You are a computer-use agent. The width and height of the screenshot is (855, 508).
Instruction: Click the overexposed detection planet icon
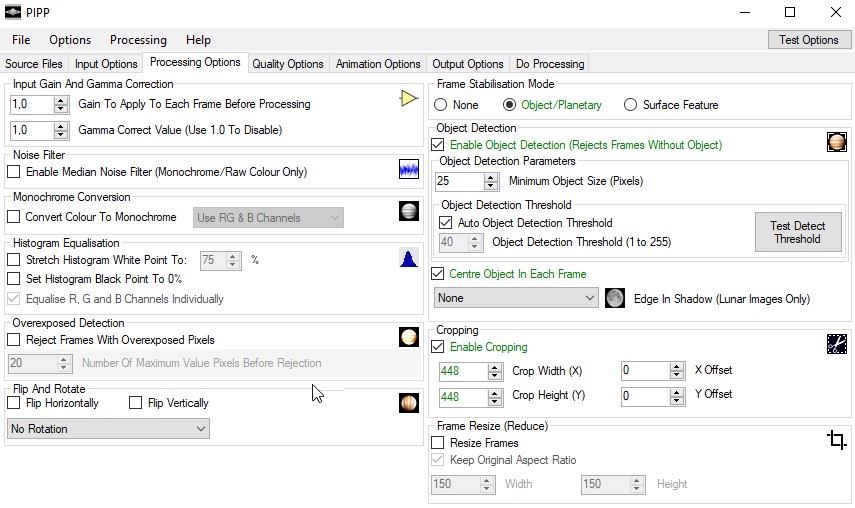click(409, 337)
